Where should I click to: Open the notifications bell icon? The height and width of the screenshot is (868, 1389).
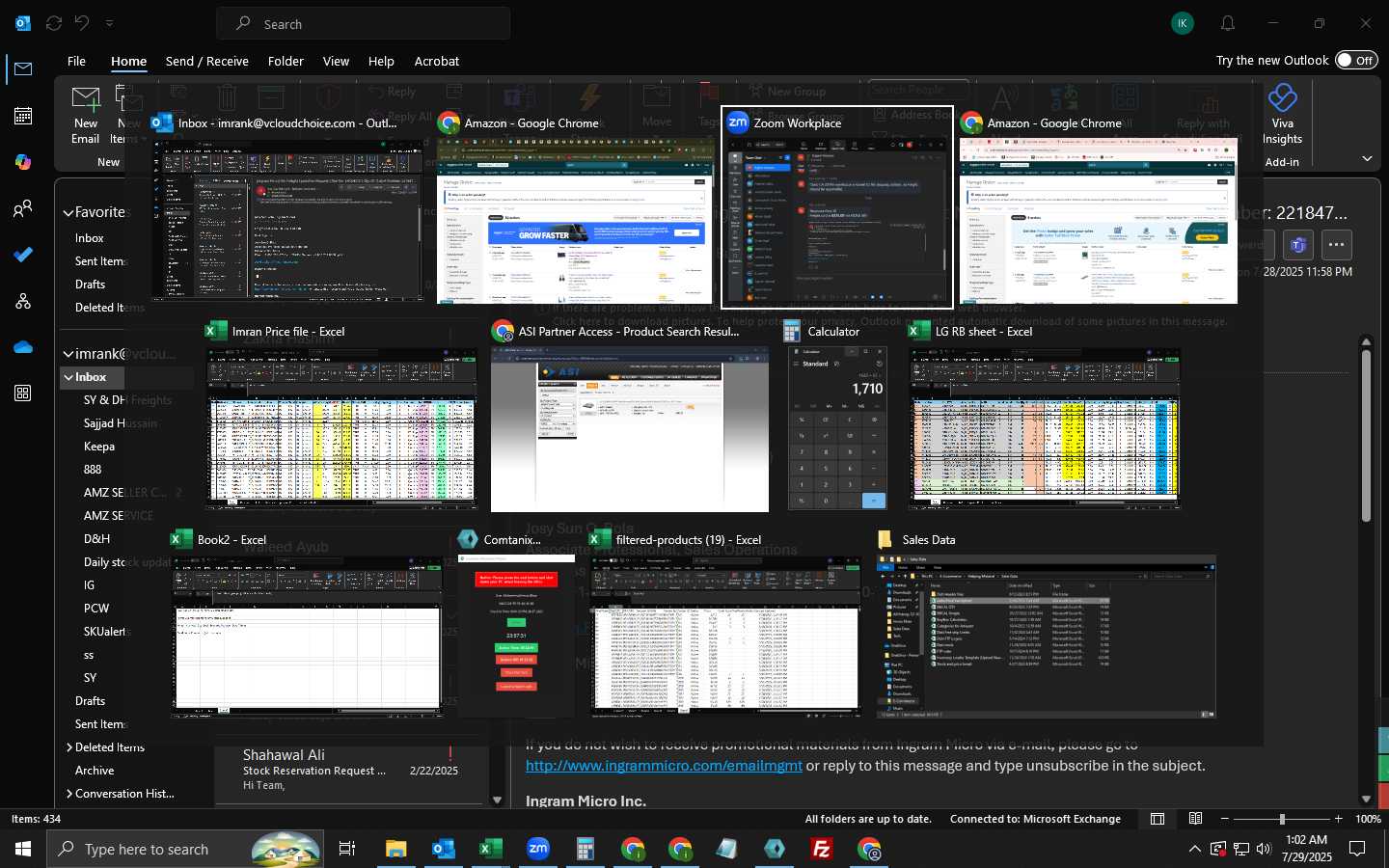[1228, 23]
